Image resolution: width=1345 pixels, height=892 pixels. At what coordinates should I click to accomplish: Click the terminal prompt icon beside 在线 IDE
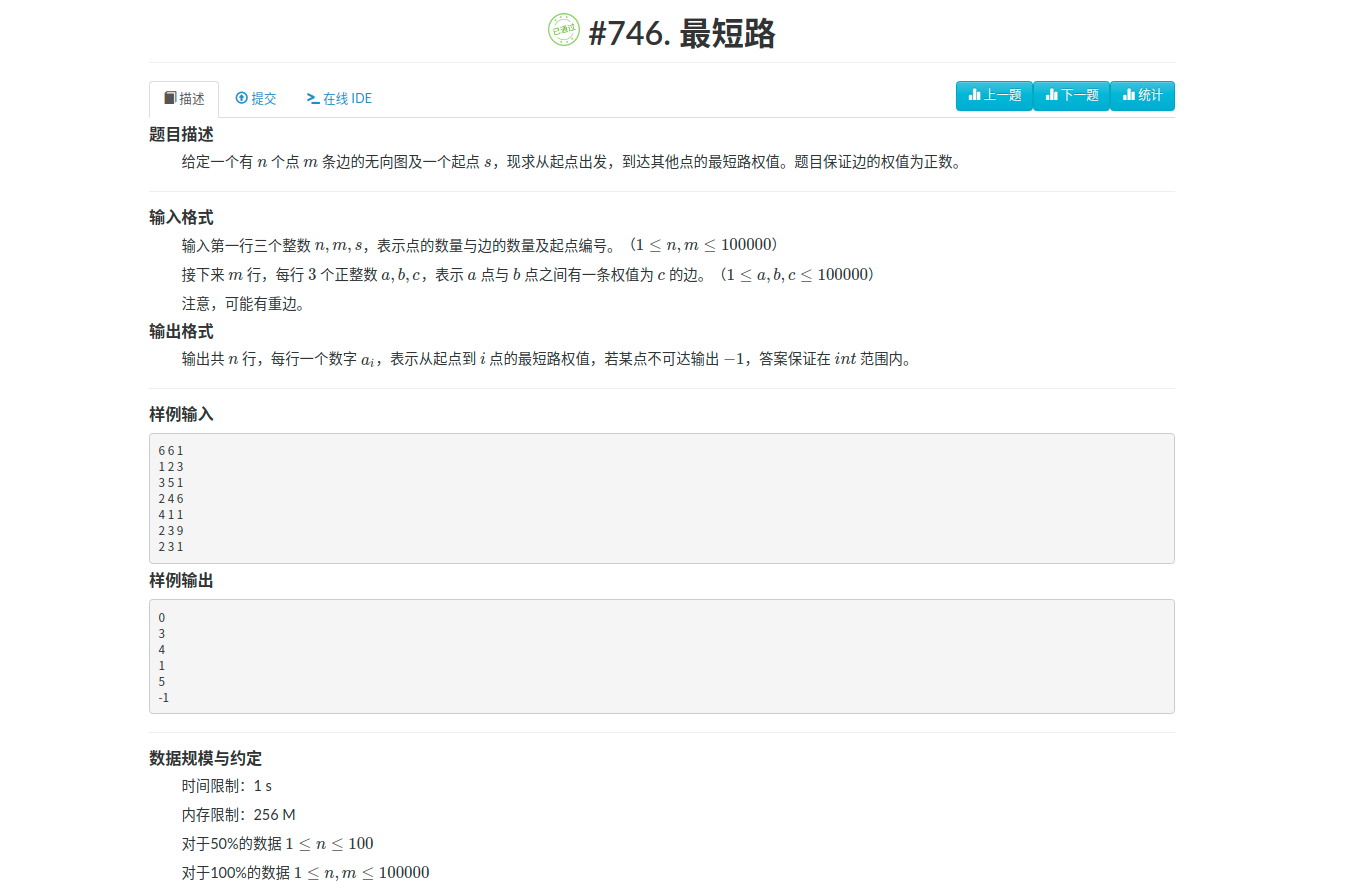click(315, 98)
